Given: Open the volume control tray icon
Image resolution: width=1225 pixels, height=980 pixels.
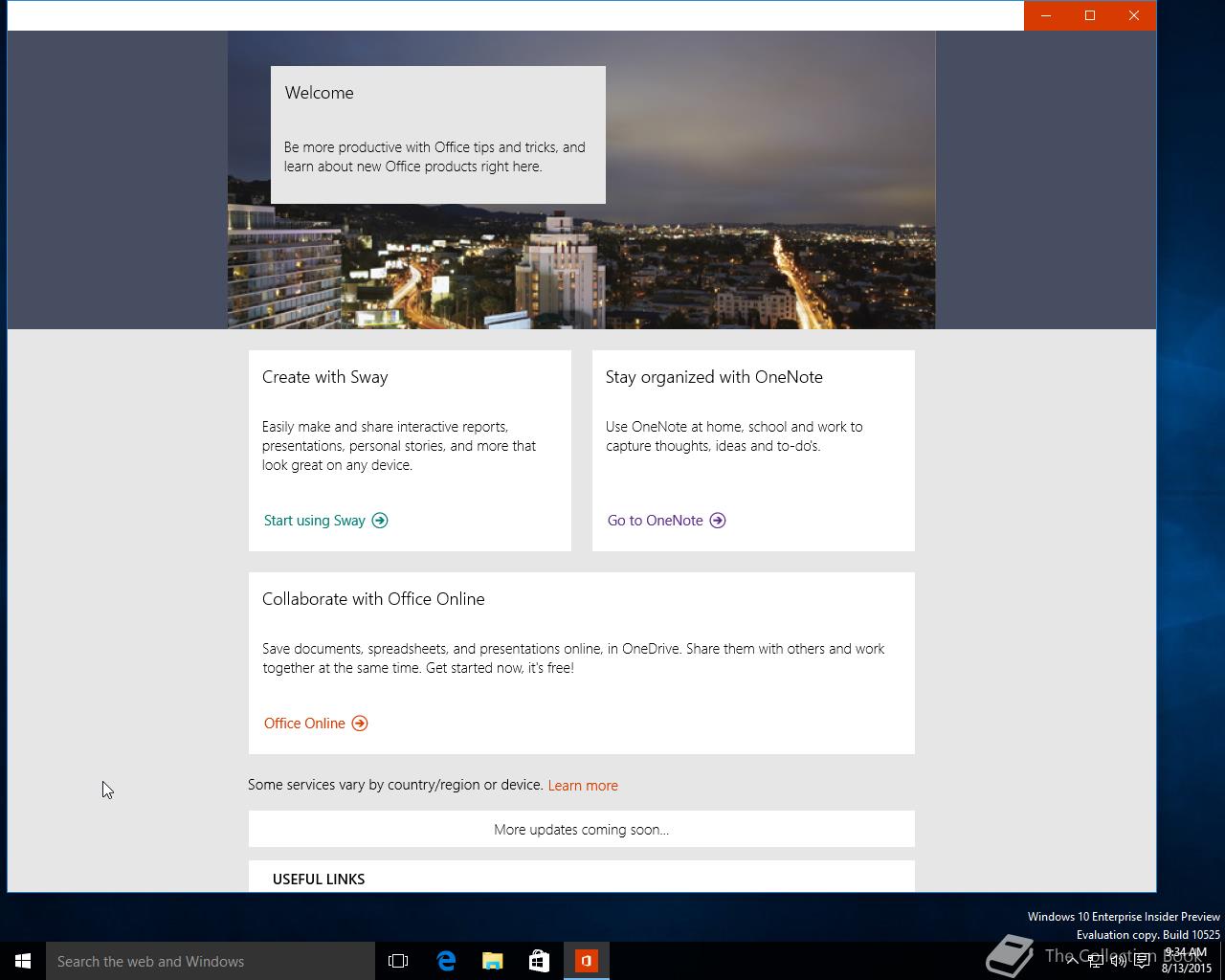Looking at the screenshot, I should [1119, 961].
